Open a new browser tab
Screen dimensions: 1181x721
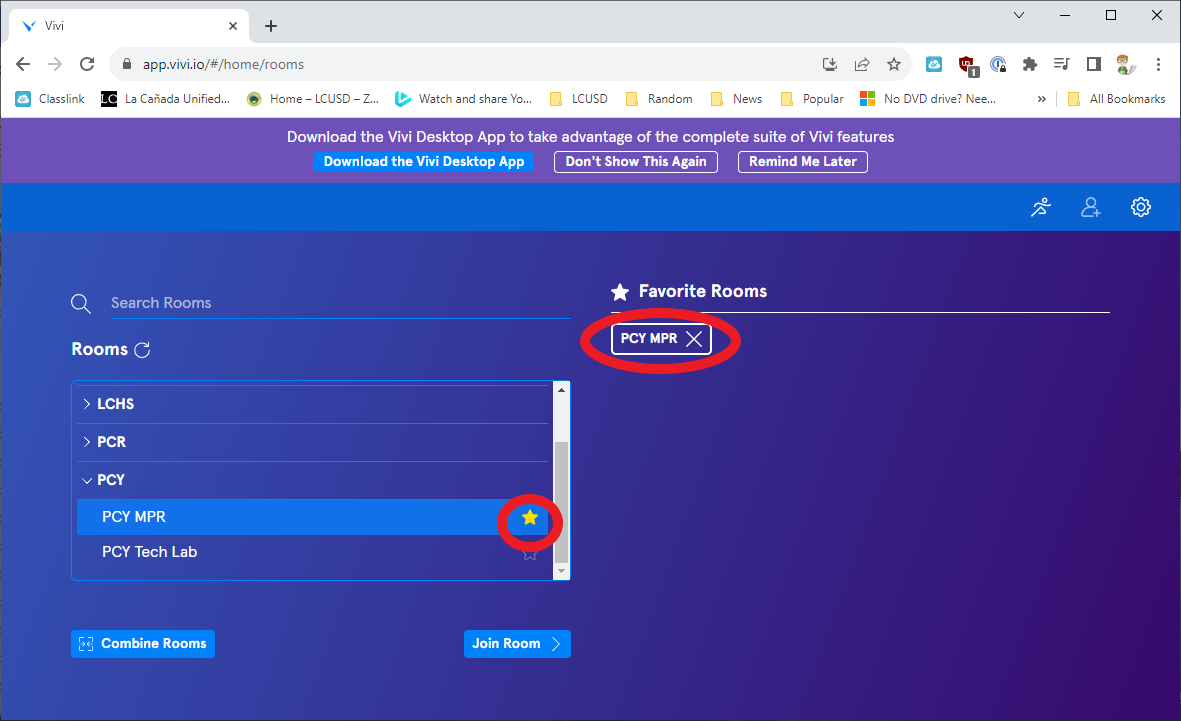point(271,26)
